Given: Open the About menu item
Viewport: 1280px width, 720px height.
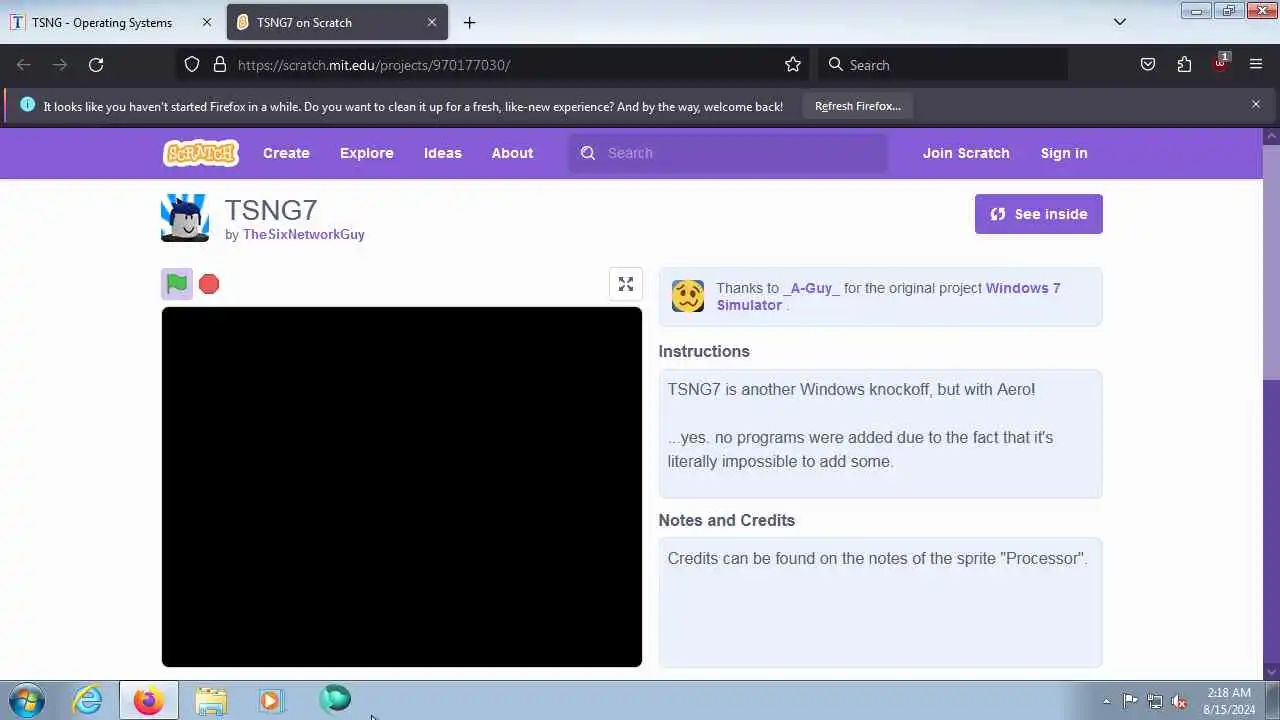Looking at the screenshot, I should point(512,153).
